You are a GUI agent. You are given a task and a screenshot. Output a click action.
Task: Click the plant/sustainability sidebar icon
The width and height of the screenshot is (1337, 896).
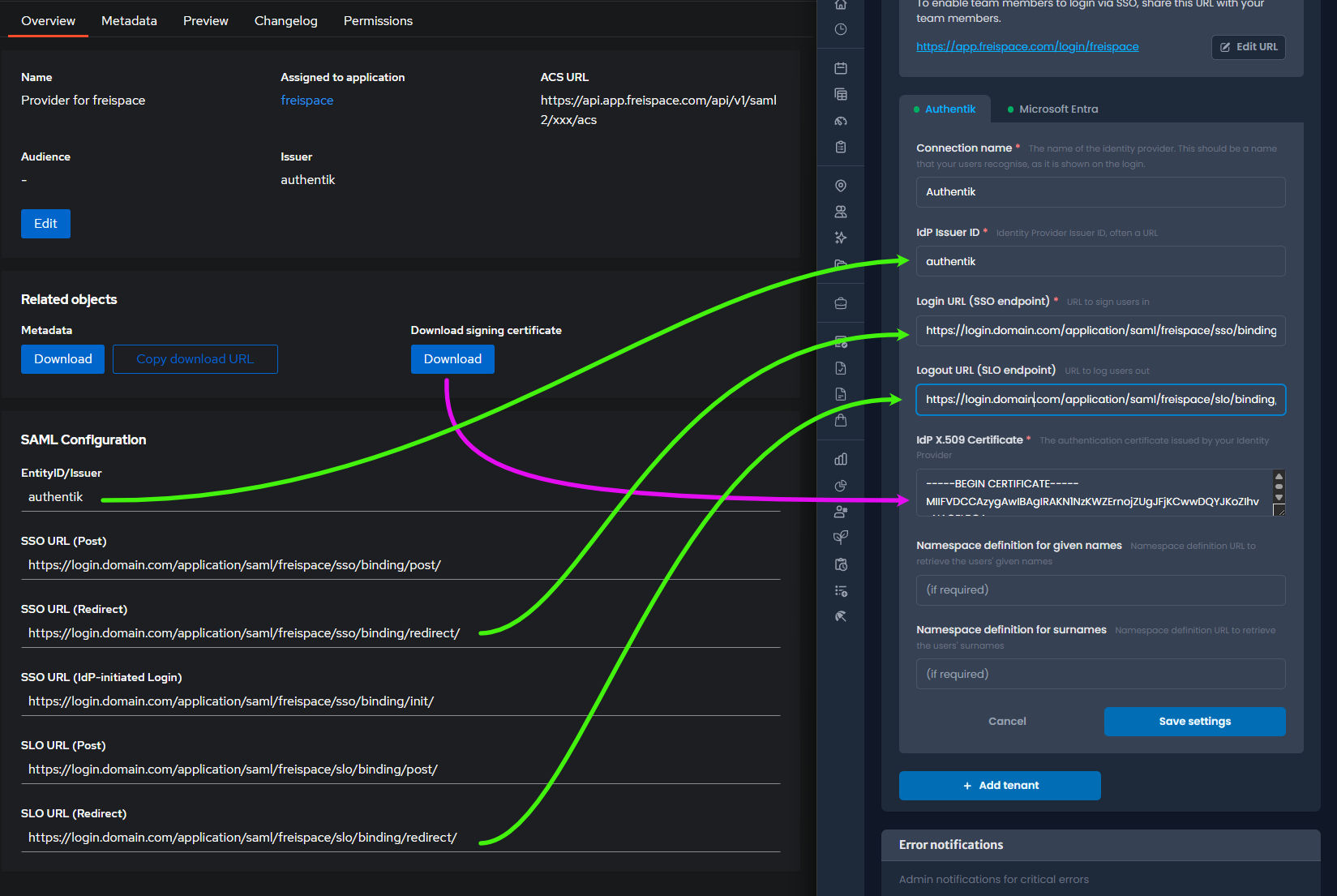click(x=841, y=537)
